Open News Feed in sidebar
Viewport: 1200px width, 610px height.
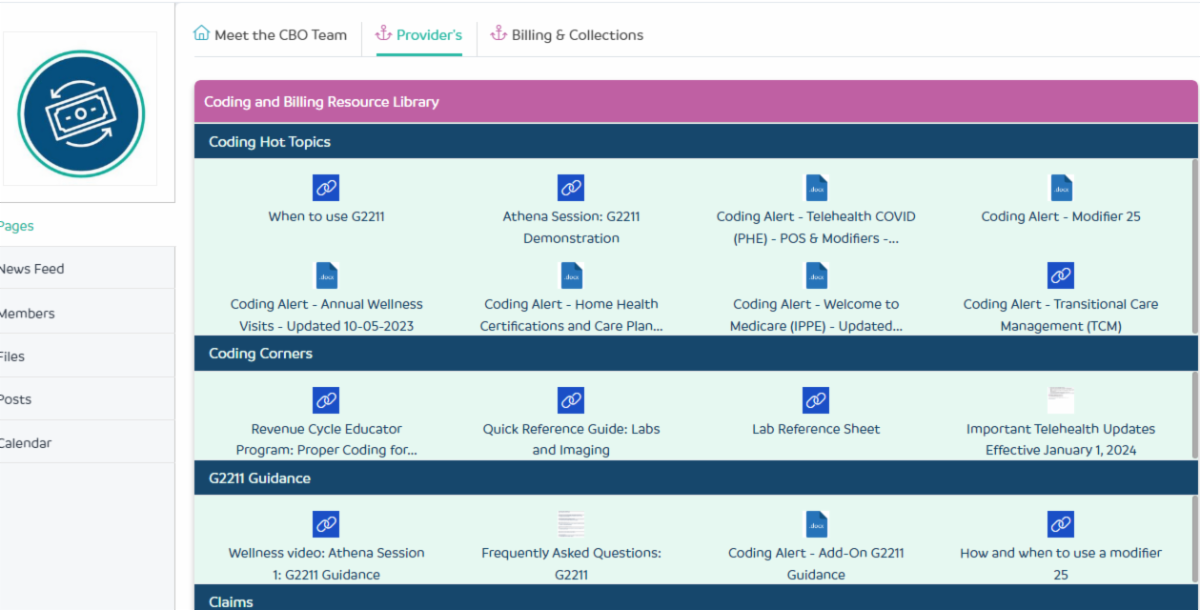32,269
